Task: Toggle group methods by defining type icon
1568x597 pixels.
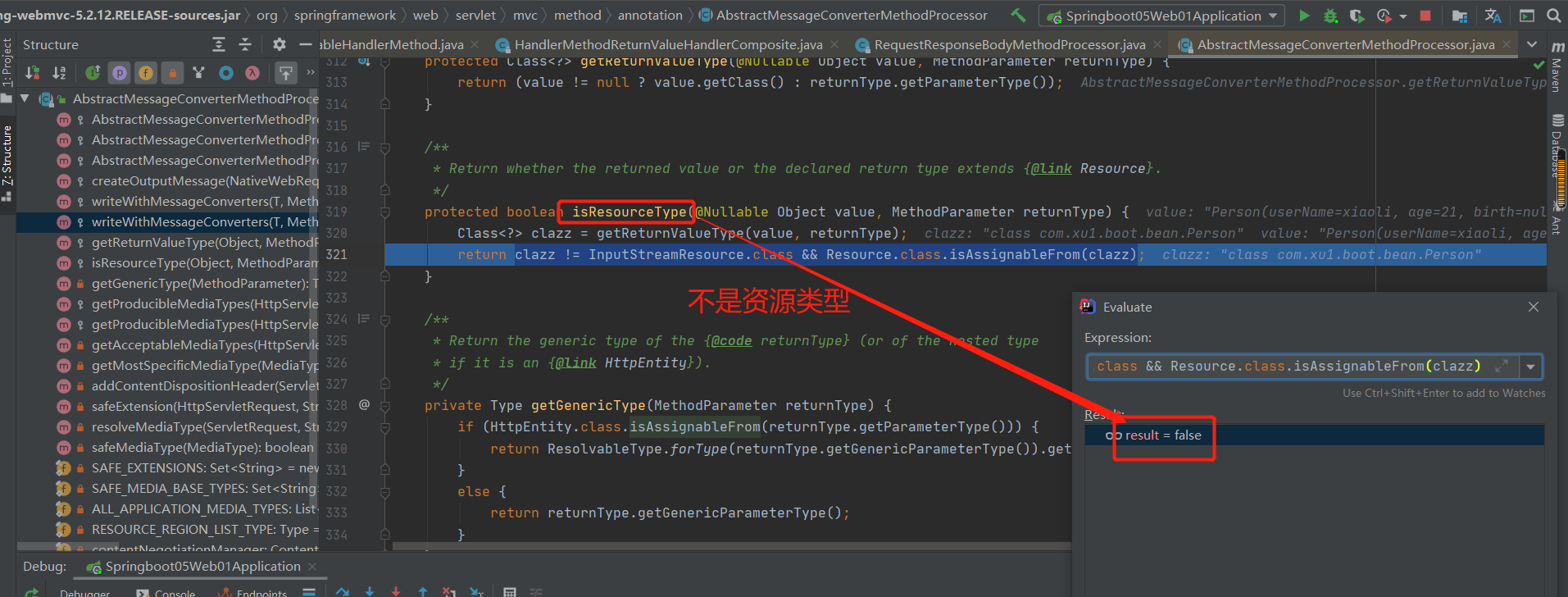Action: [198, 73]
